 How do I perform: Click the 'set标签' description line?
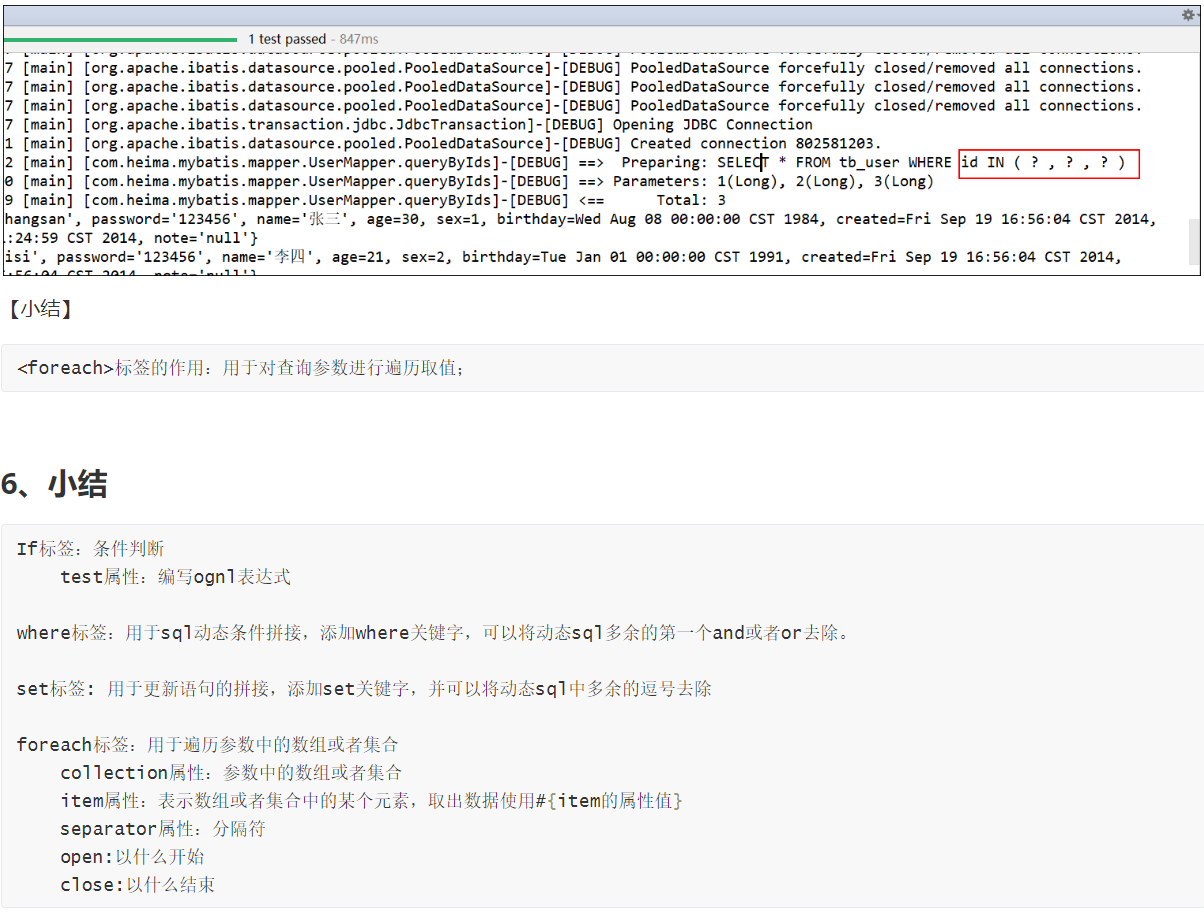[x=364, y=689]
